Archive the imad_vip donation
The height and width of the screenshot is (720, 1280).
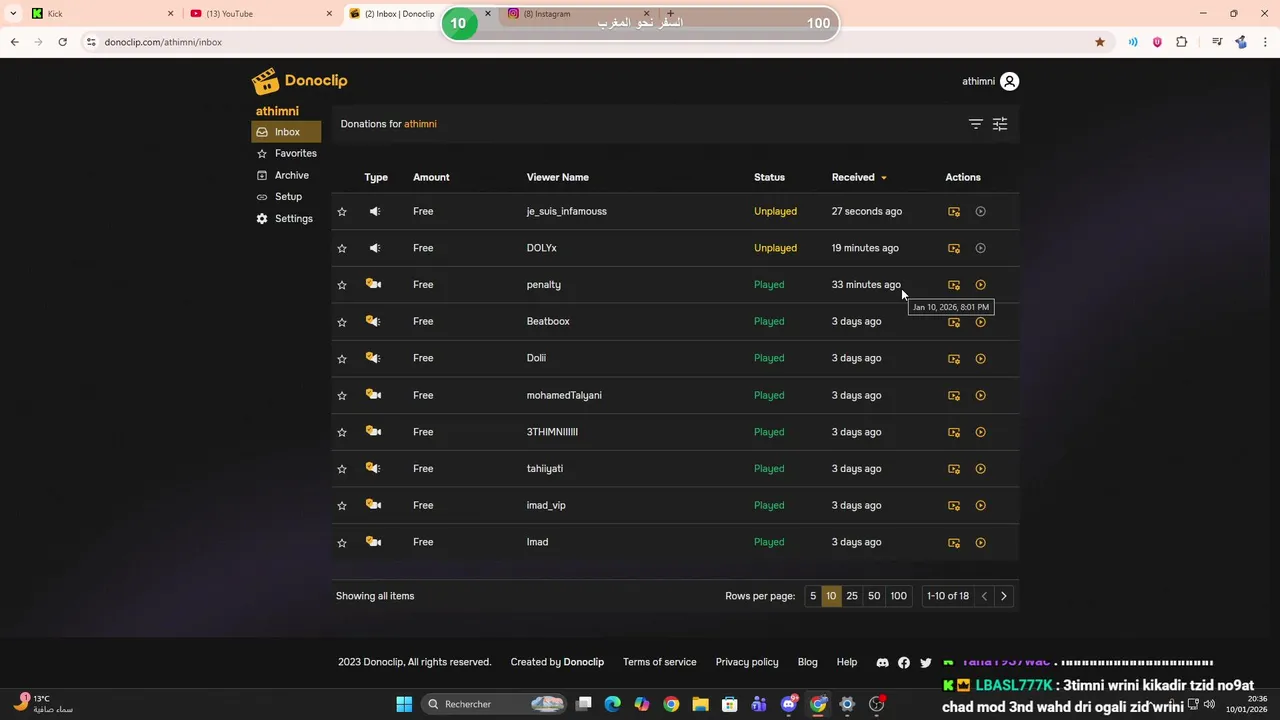point(954,505)
